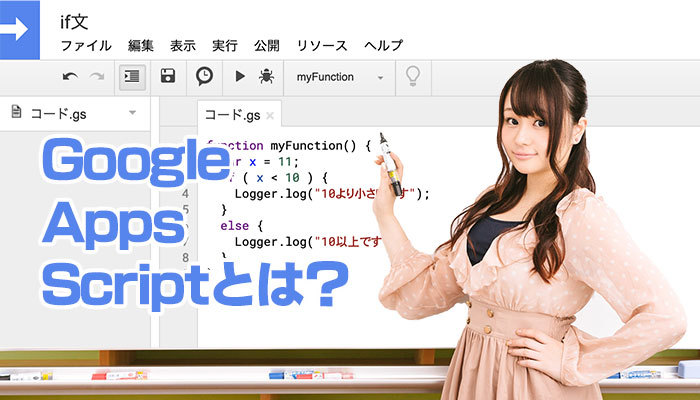This screenshot has width=700, height=400.
Task: Click the project title if文
Action: (75, 21)
